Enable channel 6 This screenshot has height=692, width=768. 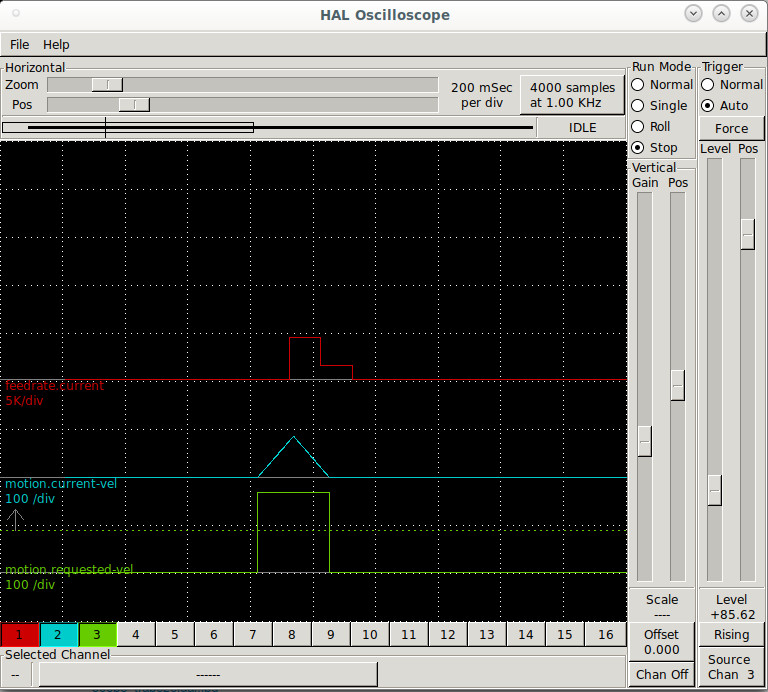[x=214, y=635]
